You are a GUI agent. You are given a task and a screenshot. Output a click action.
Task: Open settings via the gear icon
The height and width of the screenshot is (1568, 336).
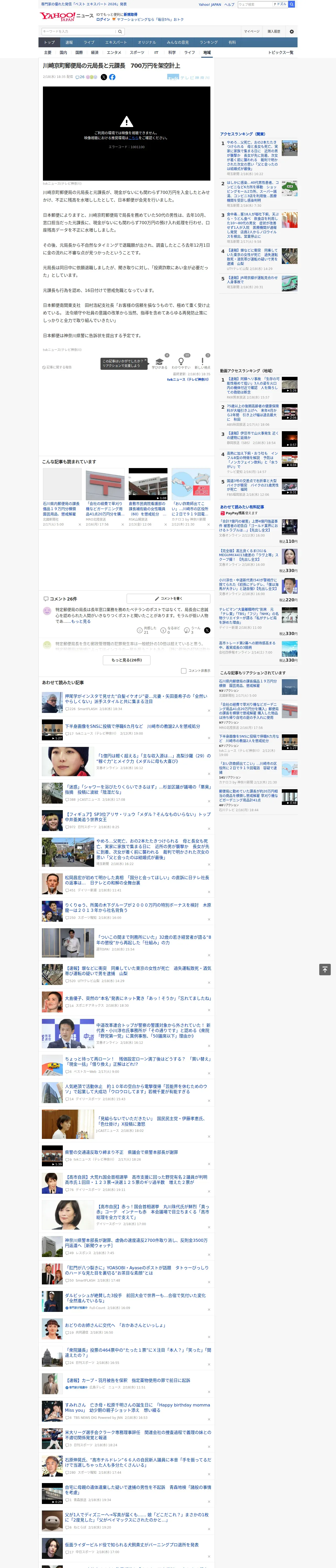(x=292, y=32)
